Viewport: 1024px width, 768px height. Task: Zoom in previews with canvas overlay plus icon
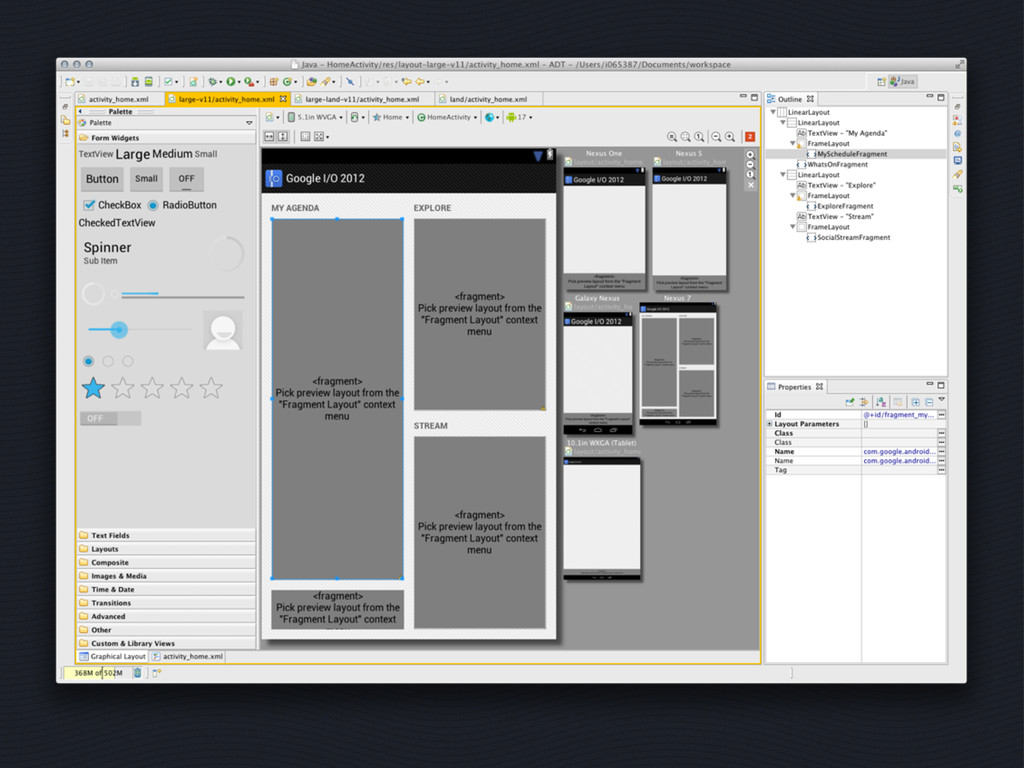click(750, 155)
